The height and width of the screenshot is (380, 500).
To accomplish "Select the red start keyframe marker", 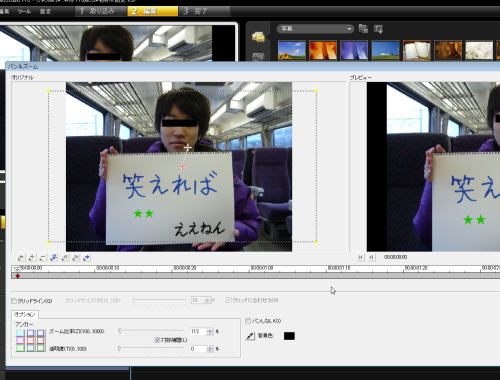I will [18, 276].
